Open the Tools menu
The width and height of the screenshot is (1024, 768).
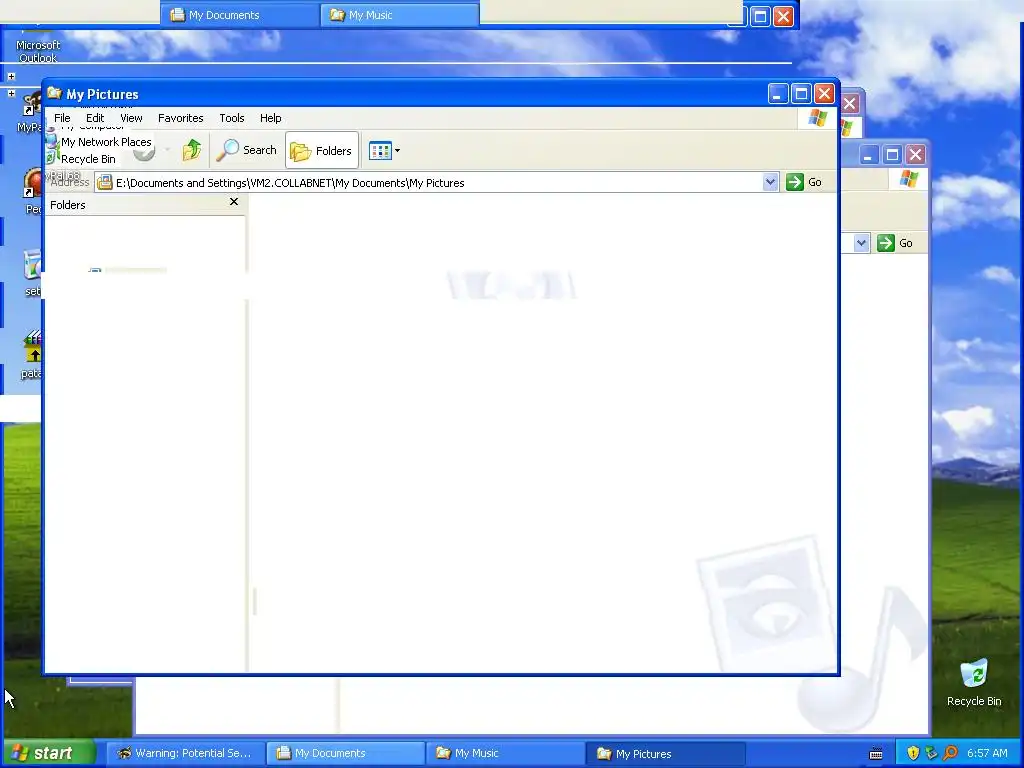coord(232,118)
